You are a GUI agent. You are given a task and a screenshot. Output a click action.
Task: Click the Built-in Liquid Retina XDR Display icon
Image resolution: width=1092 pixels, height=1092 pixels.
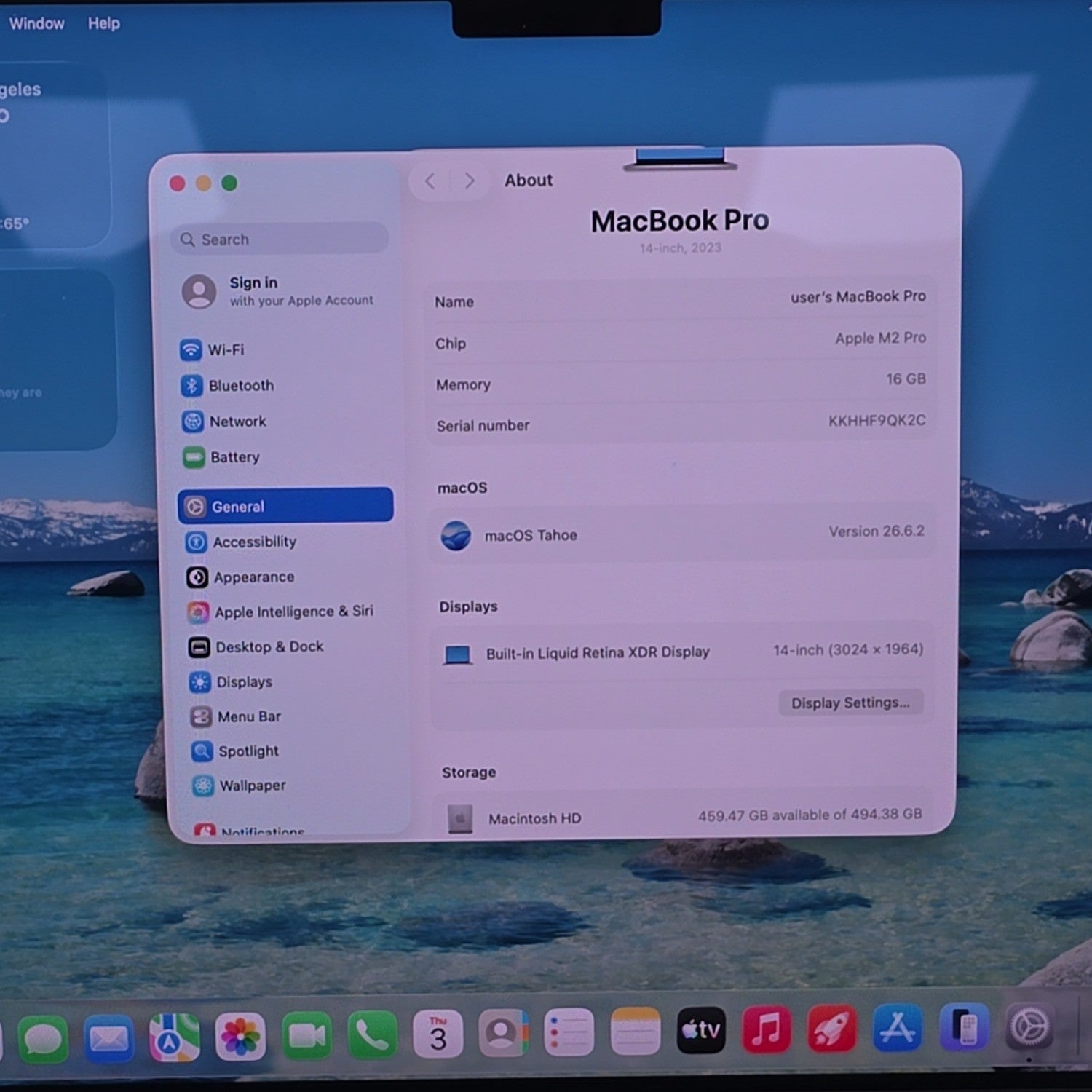[x=458, y=655]
